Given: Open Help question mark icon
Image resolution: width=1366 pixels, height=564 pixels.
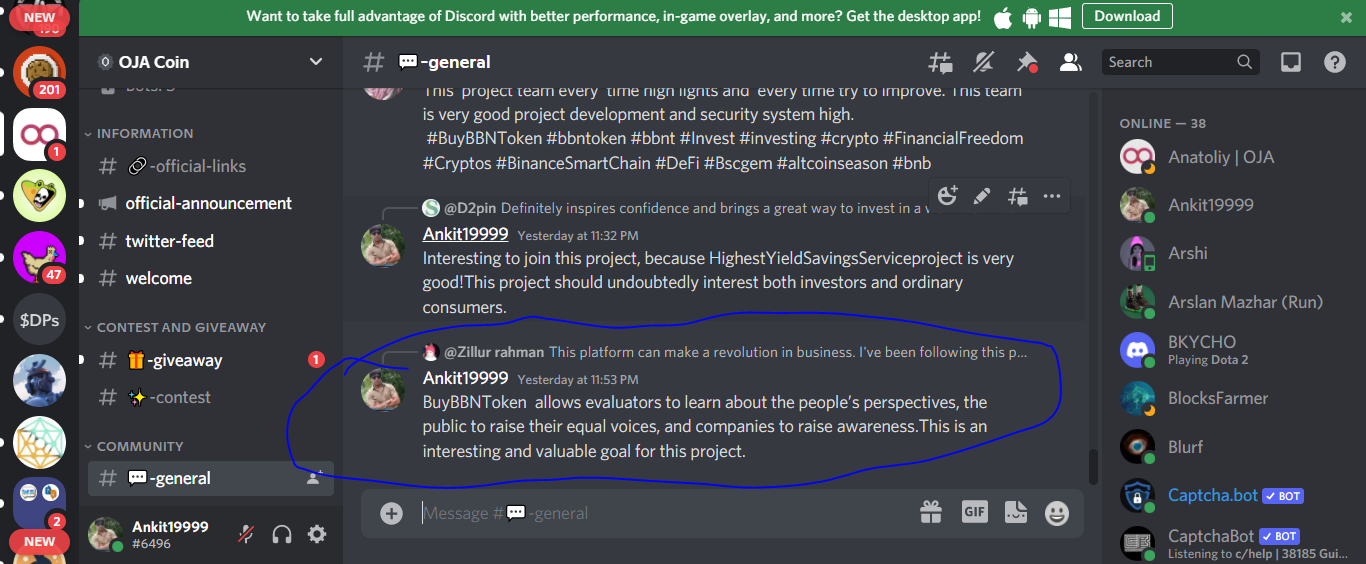Looking at the screenshot, I should click(1335, 62).
